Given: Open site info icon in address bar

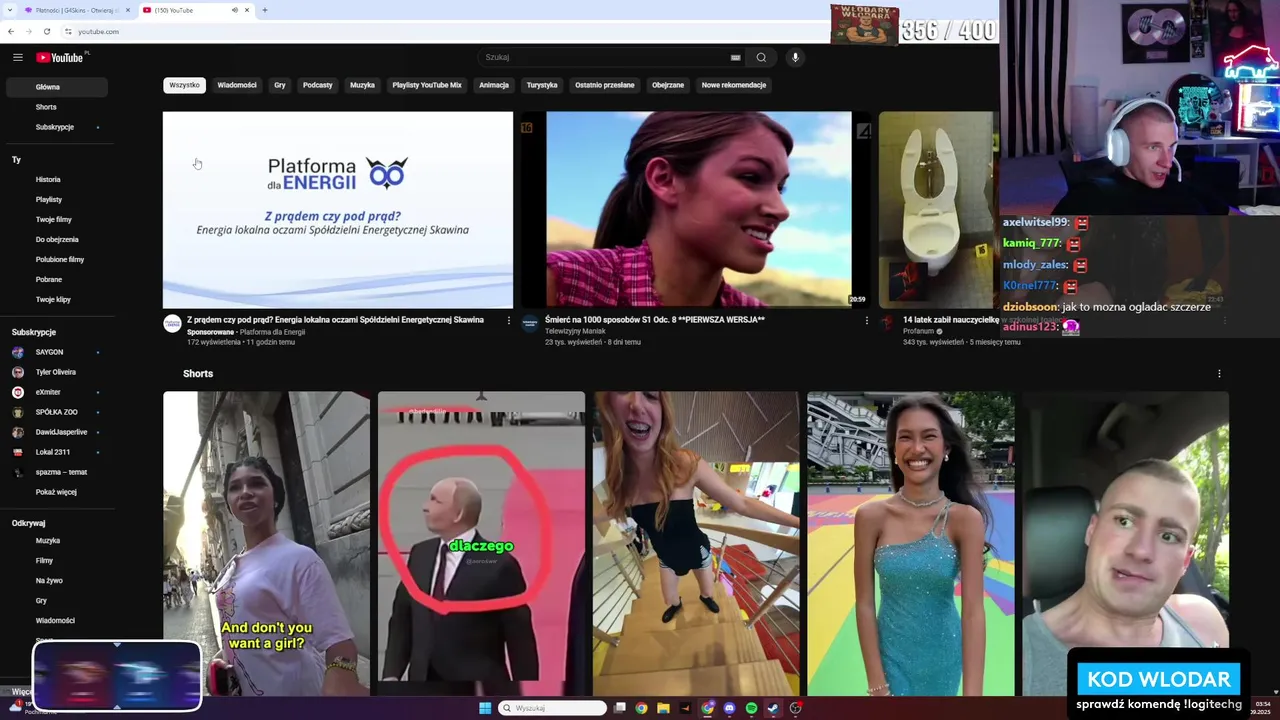Looking at the screenshot, I should tap(68, 31).
